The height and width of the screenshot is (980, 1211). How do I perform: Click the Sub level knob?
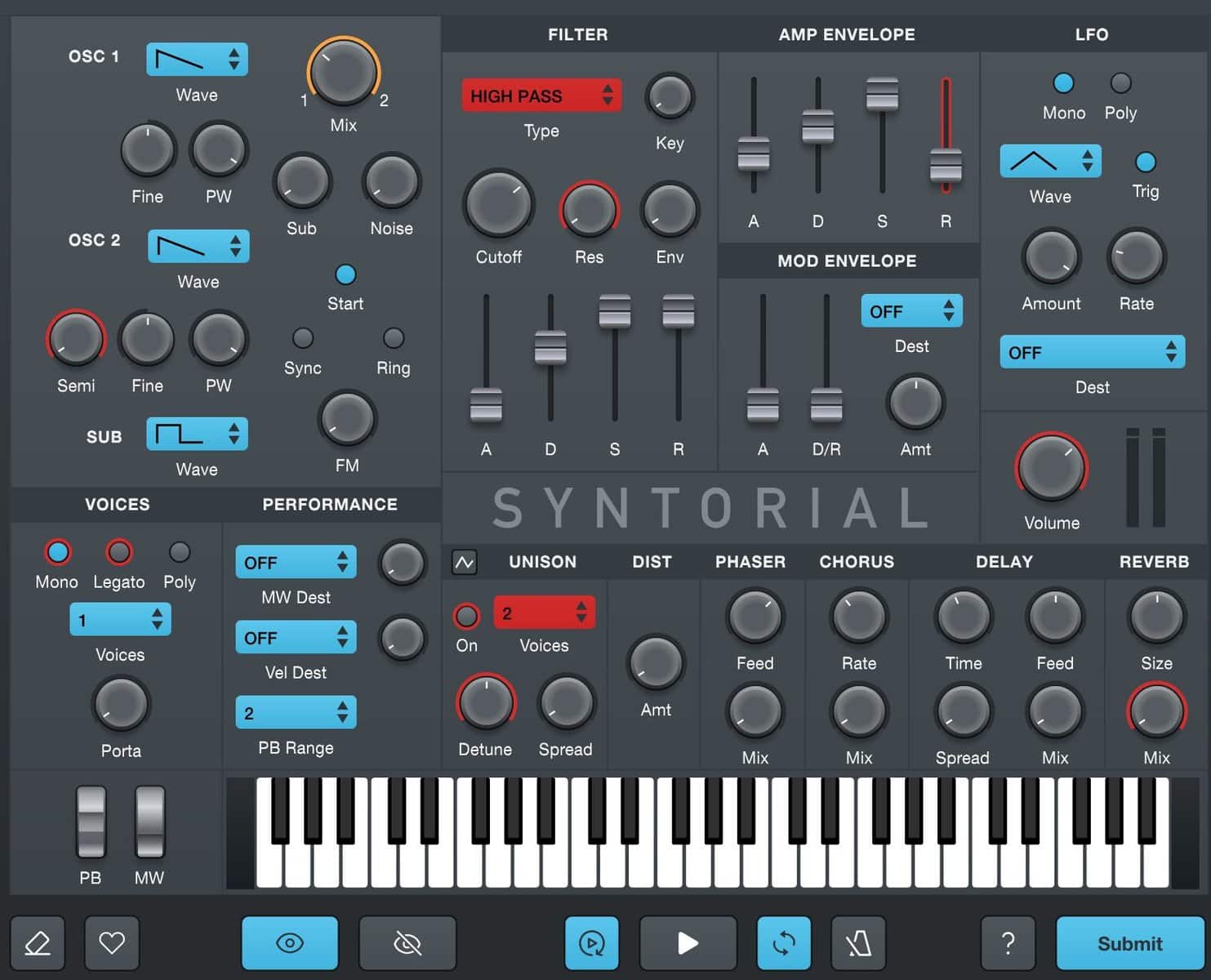point(302,181)
